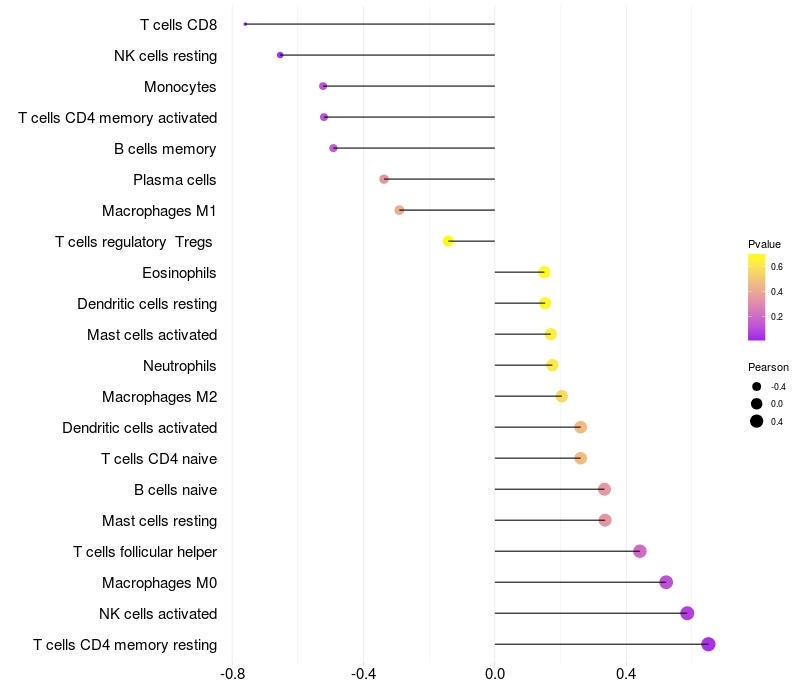Click the T cells CD4 memory resting dot
Screen dimensions: 800x700
708,644
